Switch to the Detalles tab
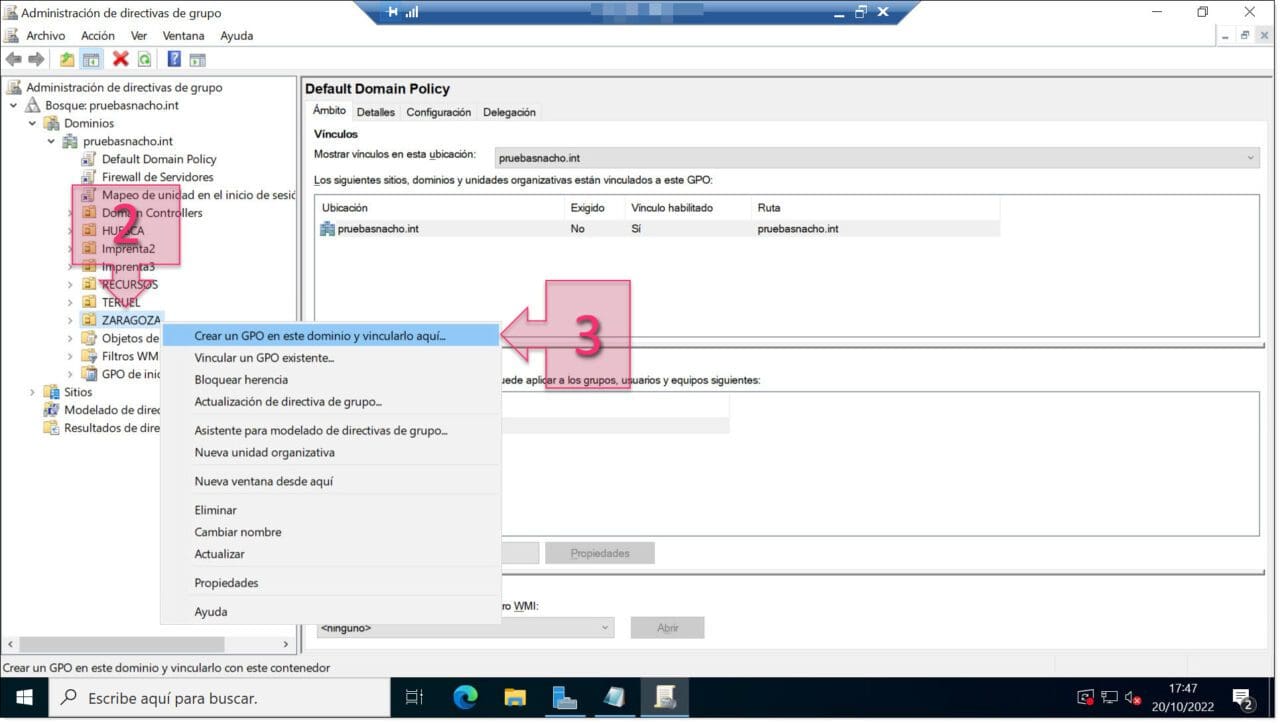Image resolution: width=1280 pixels, height=723 pixels. click(x=376, y=112)
